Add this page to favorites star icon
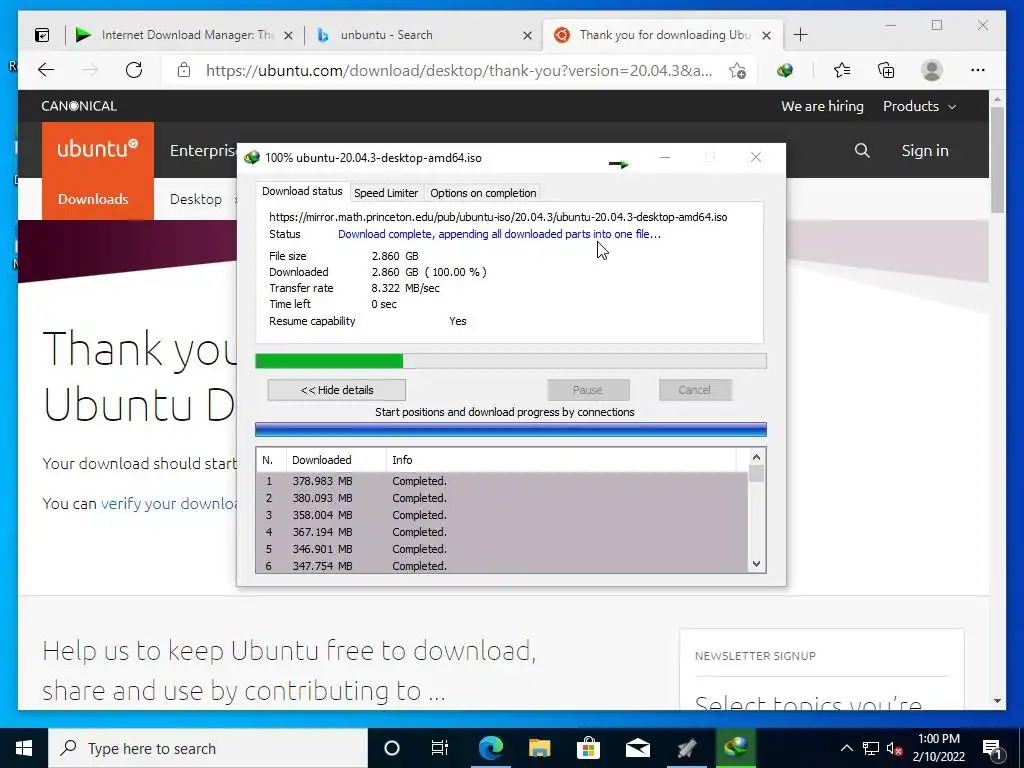 coord(737,70)
